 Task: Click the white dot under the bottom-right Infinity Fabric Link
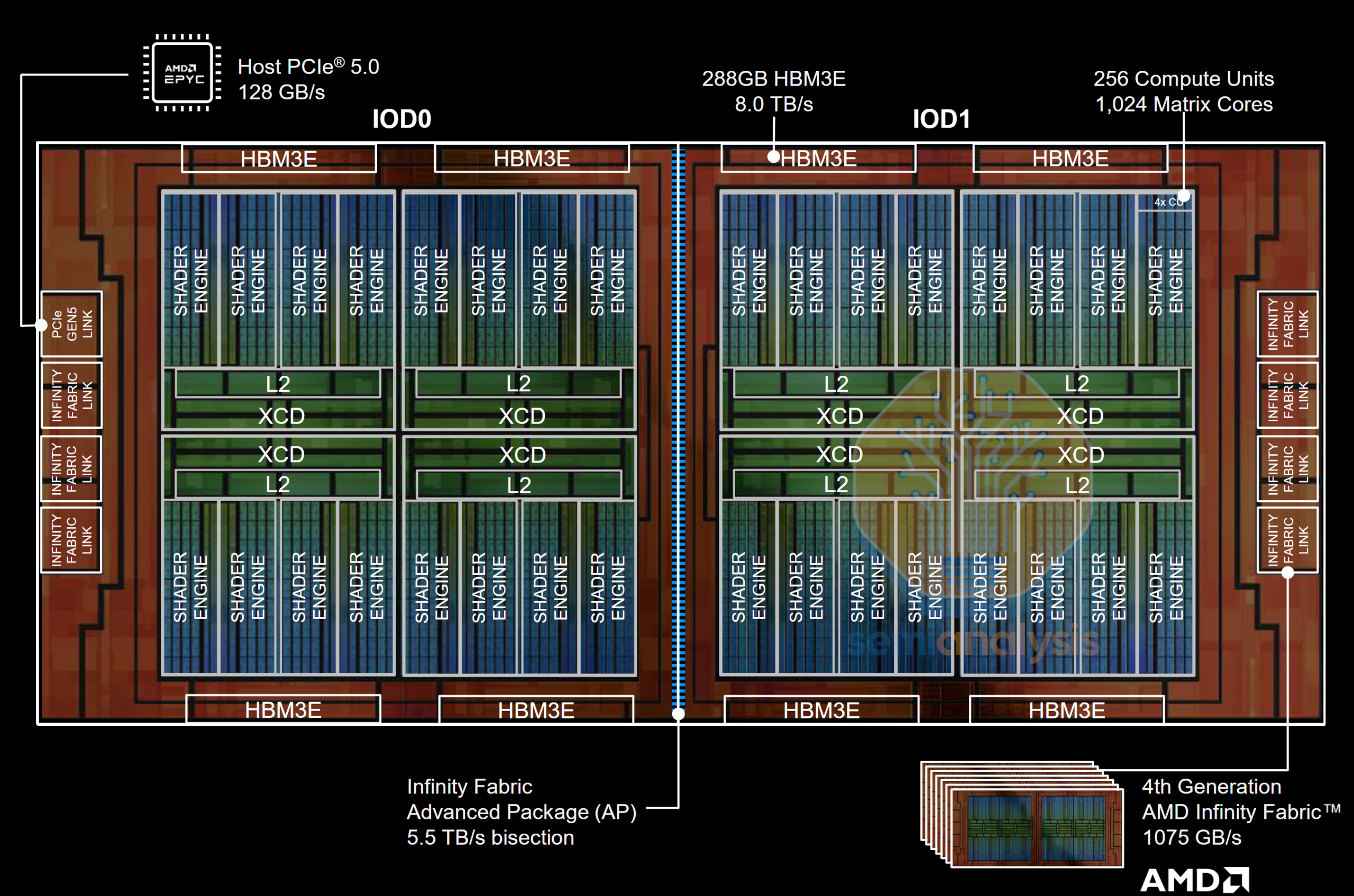point(1287,573)
